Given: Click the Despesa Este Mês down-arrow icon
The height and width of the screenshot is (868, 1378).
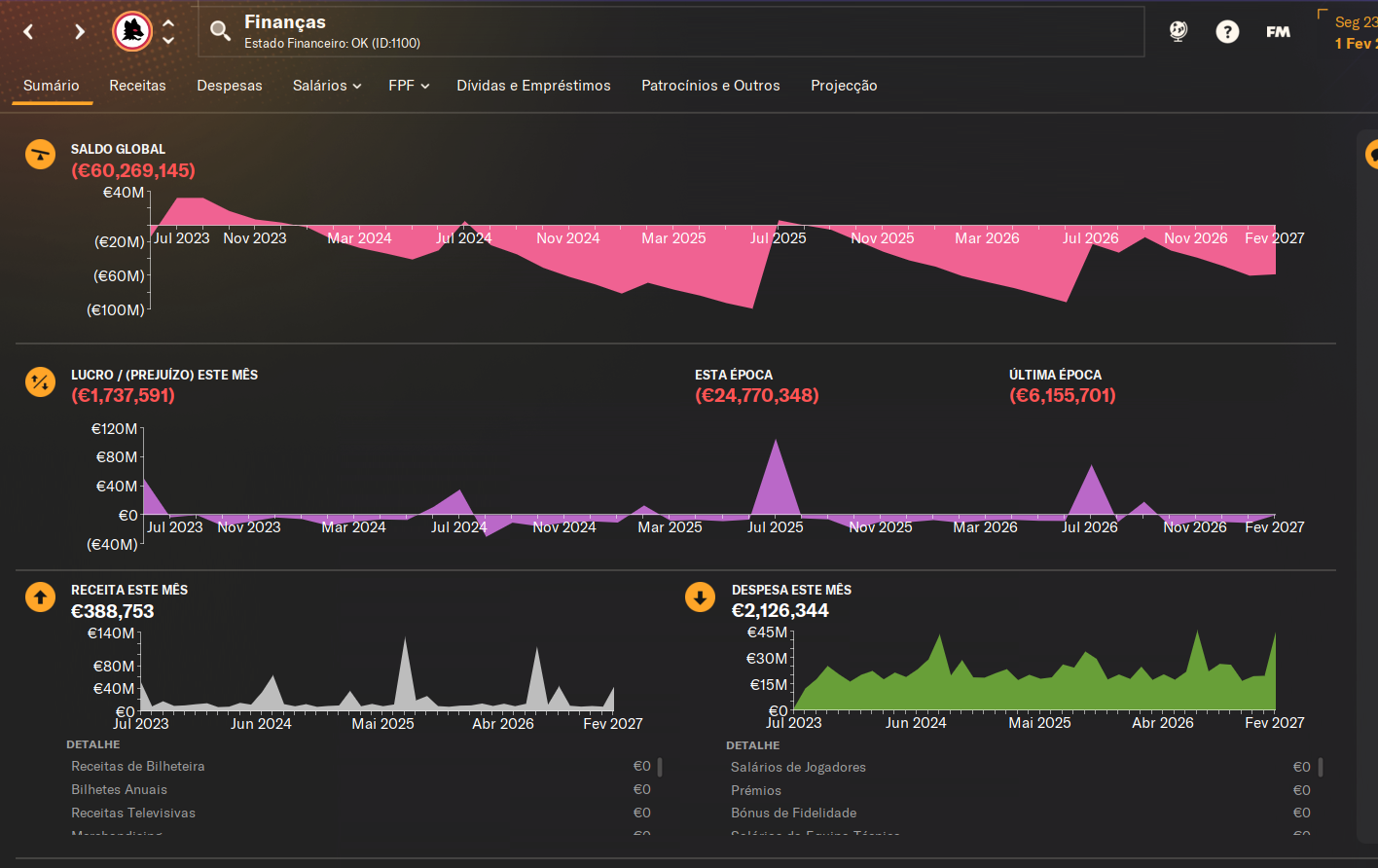Looking at the screenshot, I should [x=700, y=597].
